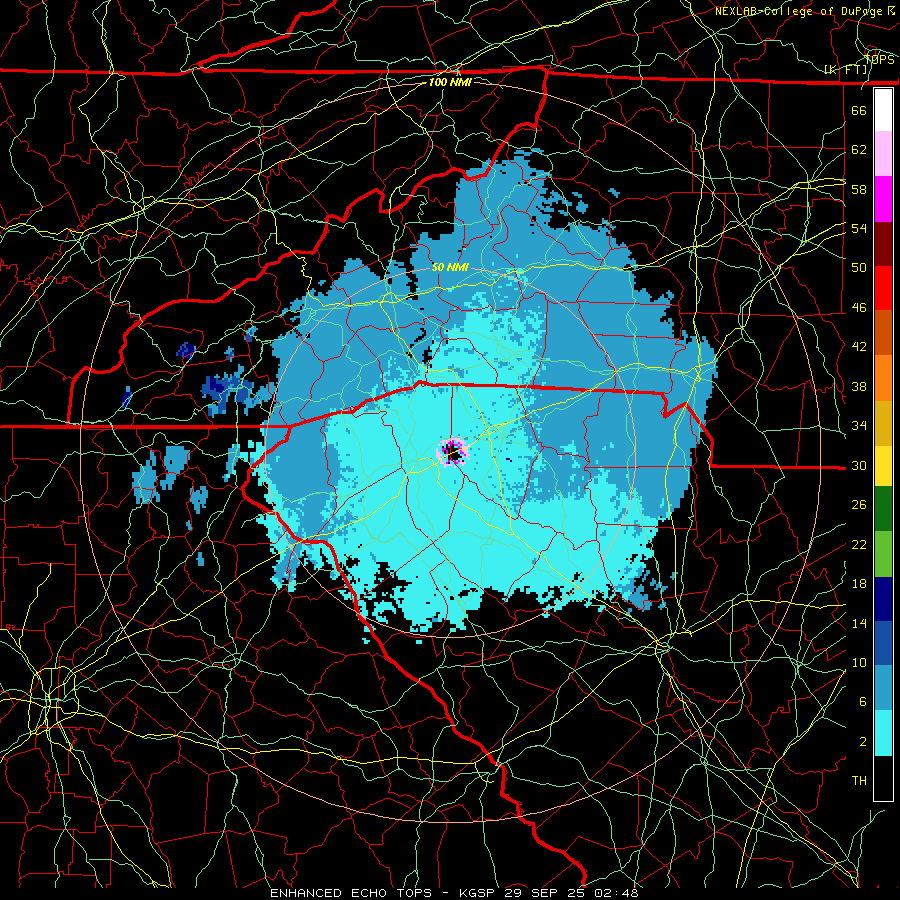Click the white swatch in the legend
900x900 pixels.
[x=883, y=110]
